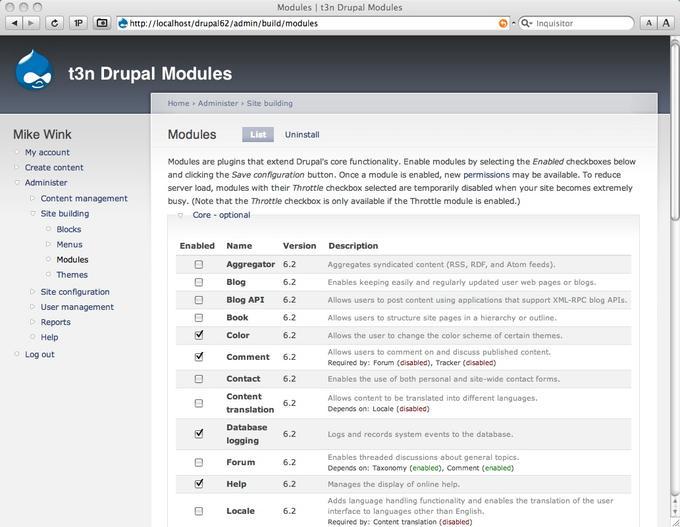The height and width of the screenshot is (527, 680).
Task: Open the permissions link in description
Action: coord(487,175)
